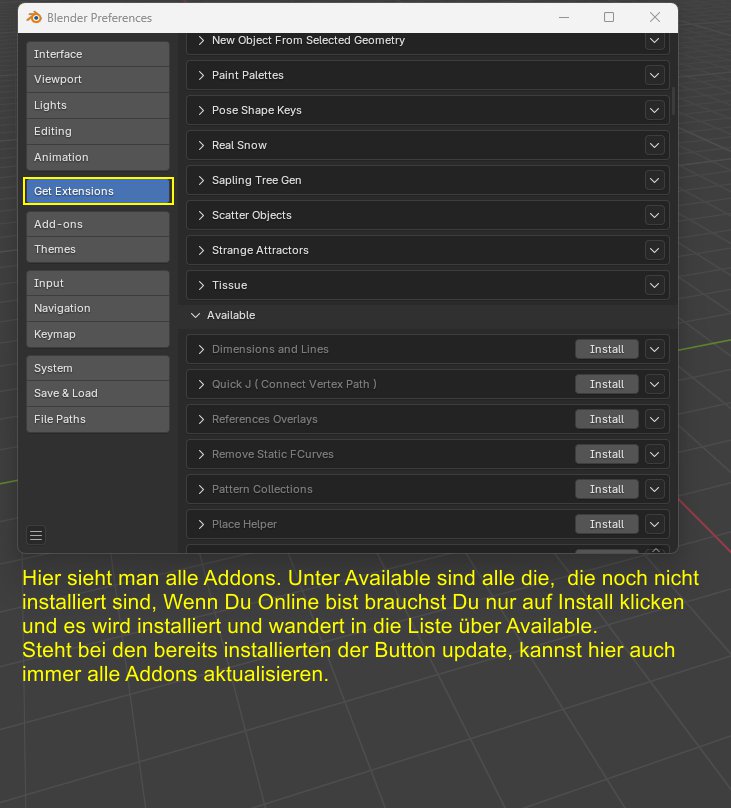Close the Blender Preferences window
This screenshot has width=731, height=808.
(655, 17)
